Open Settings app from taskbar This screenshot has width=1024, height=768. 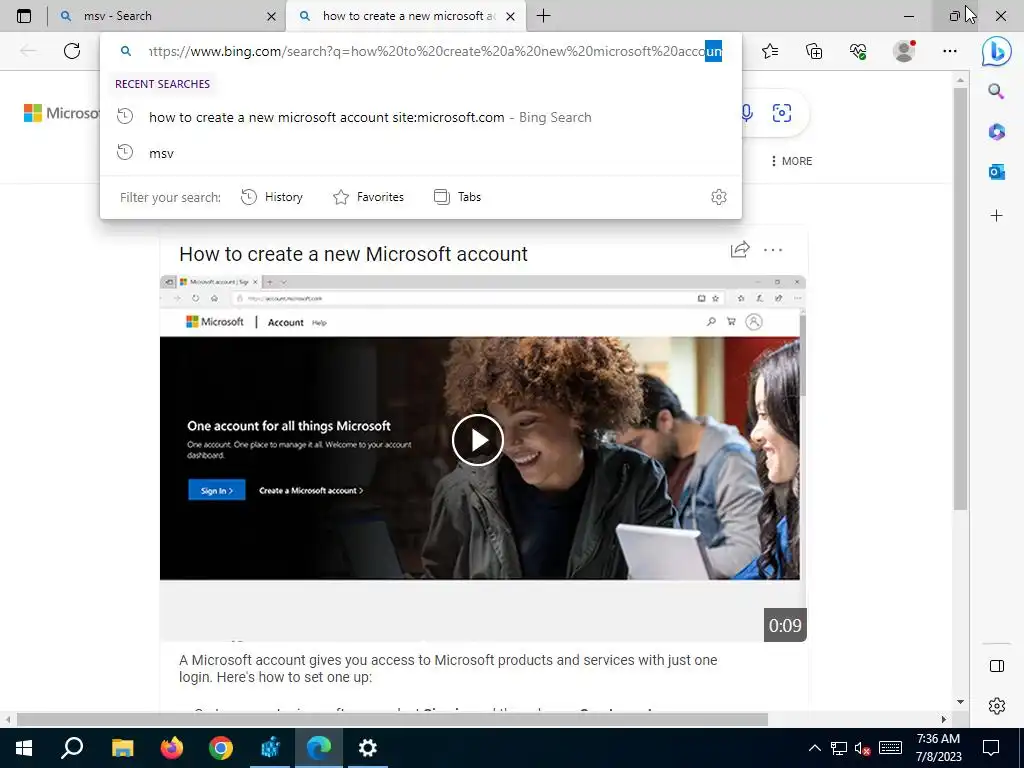tap(368, 748)
